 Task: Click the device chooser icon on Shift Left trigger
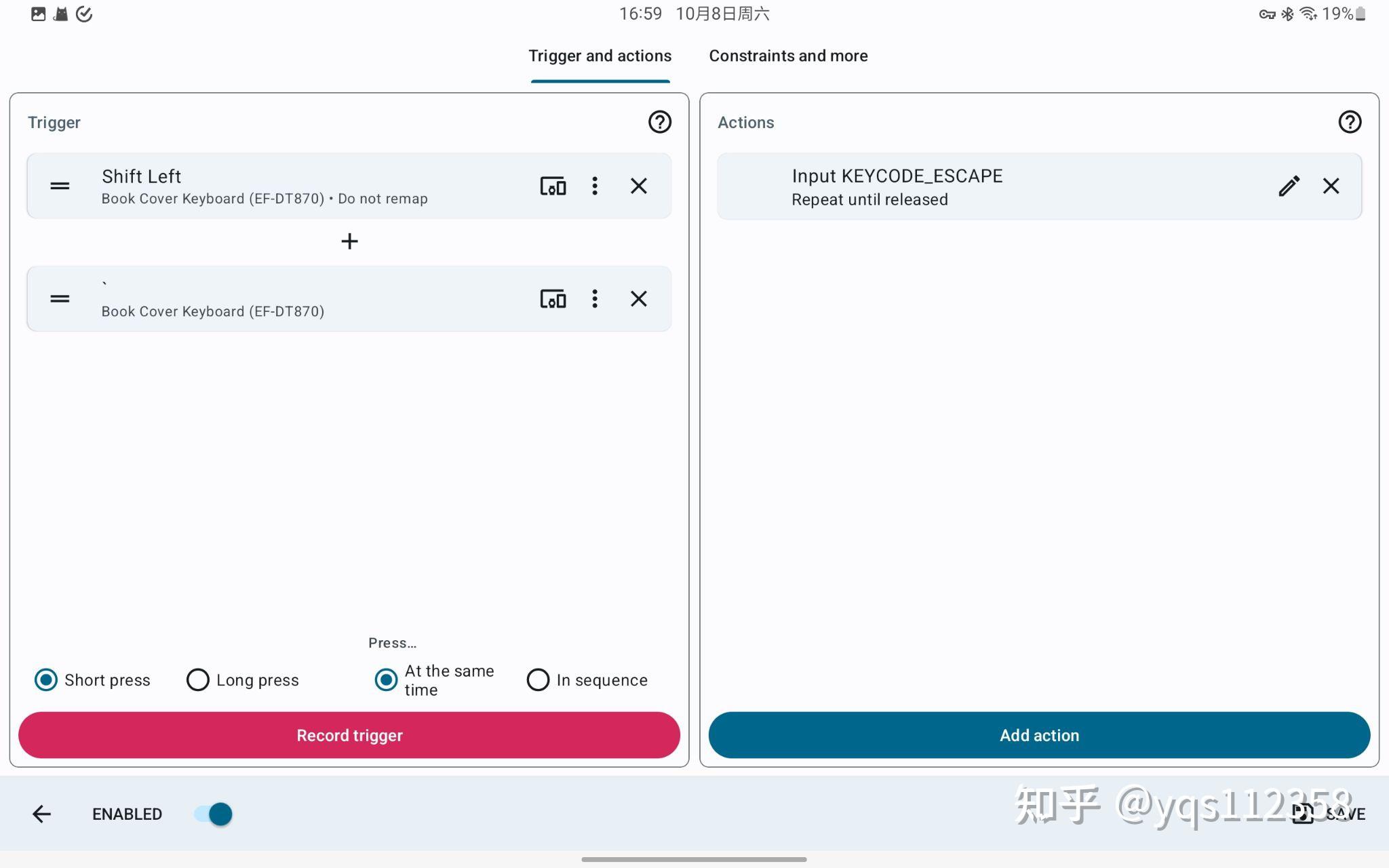553,186
